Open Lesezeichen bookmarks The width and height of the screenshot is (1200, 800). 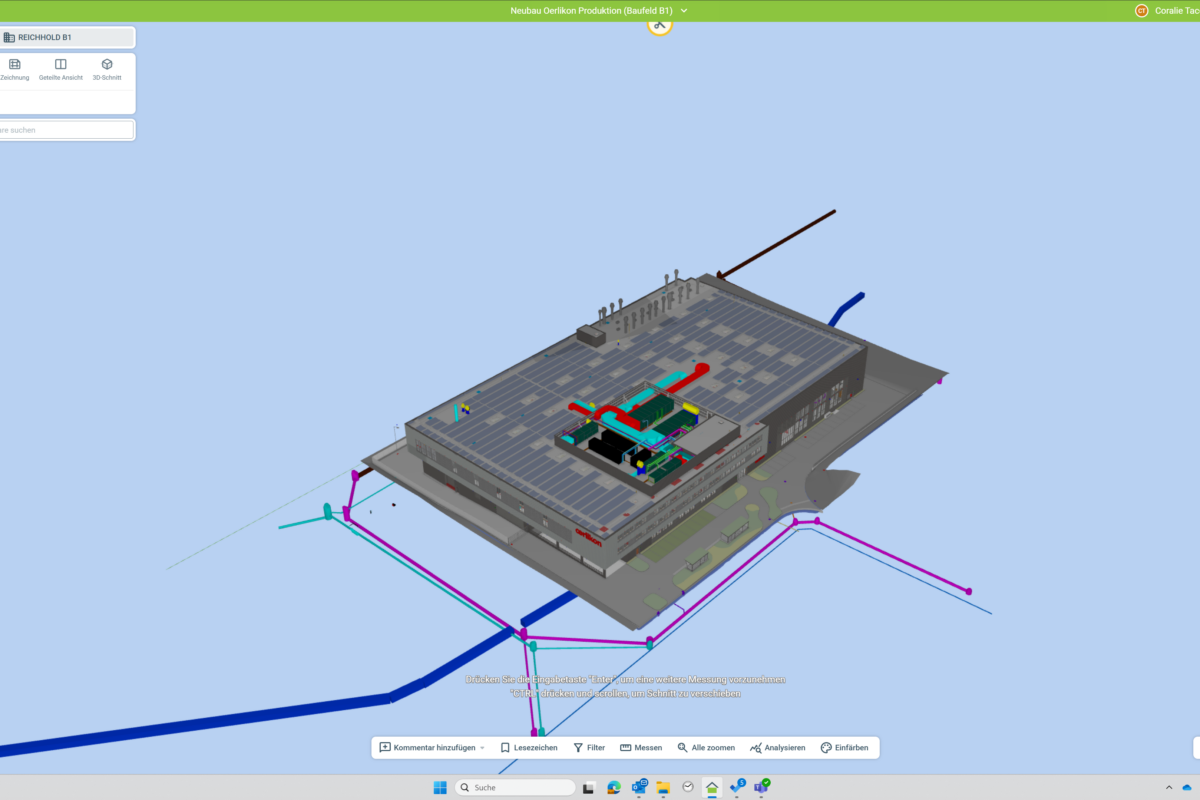click(x=529, y=748)
